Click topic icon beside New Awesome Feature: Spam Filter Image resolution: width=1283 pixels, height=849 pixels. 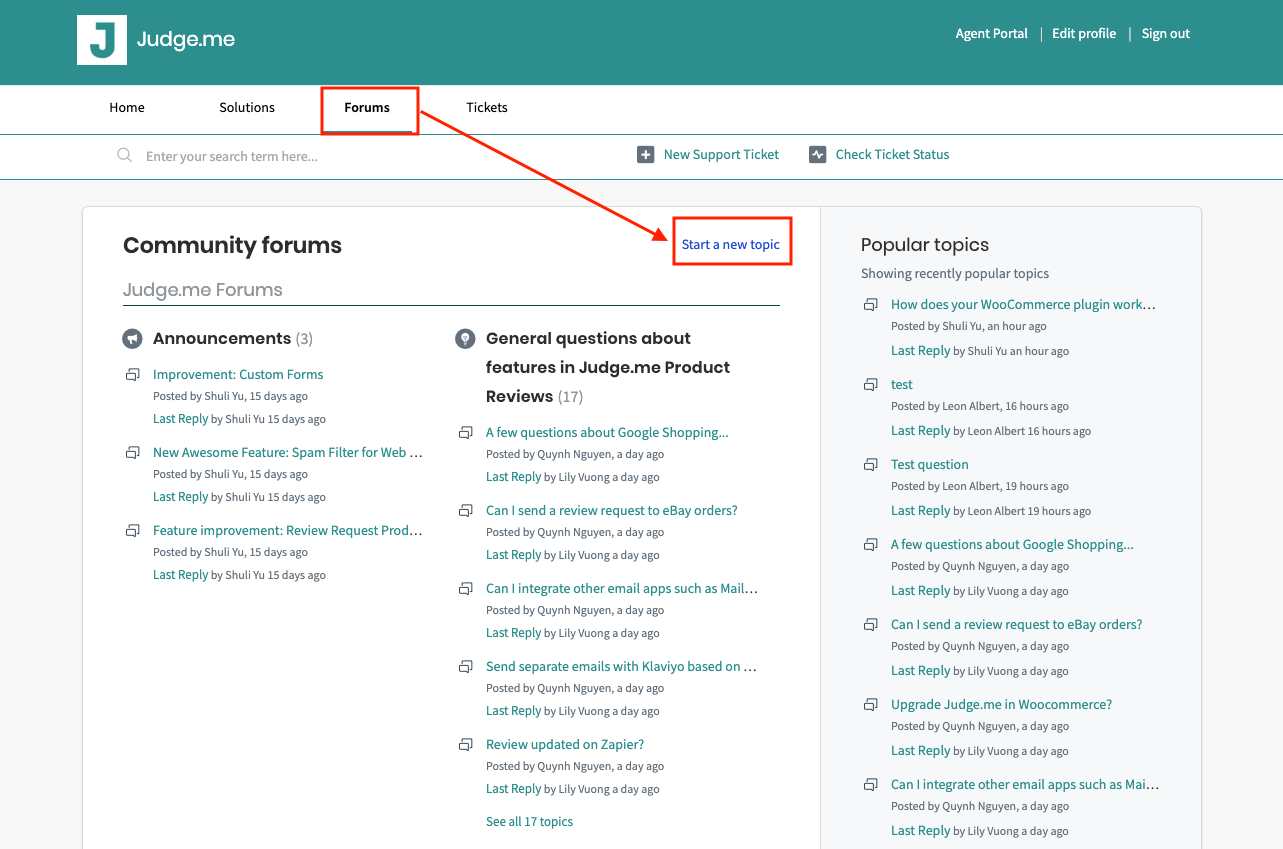132,453
